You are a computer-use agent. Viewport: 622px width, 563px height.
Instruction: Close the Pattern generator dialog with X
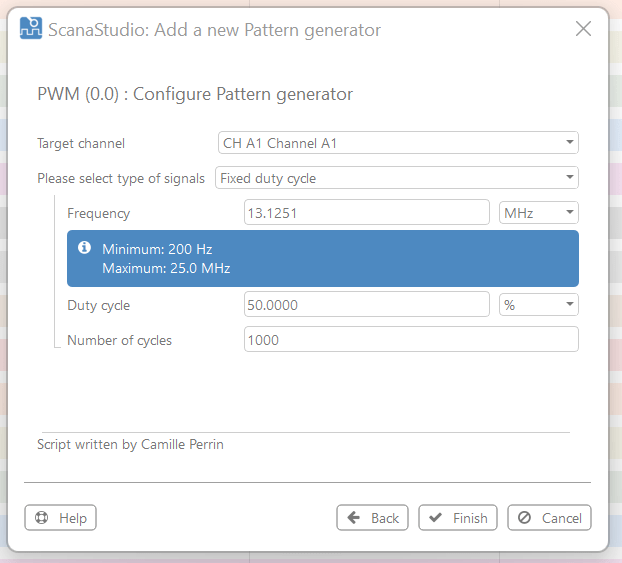click(x=583, y=29)
